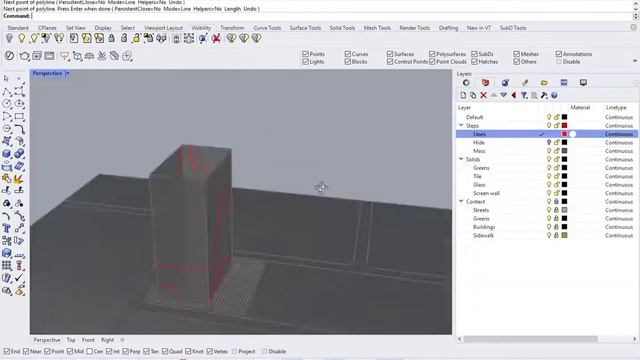Collapse the Steps layer group
This screenshot has width=640, height=360.
tap(461, 125)
